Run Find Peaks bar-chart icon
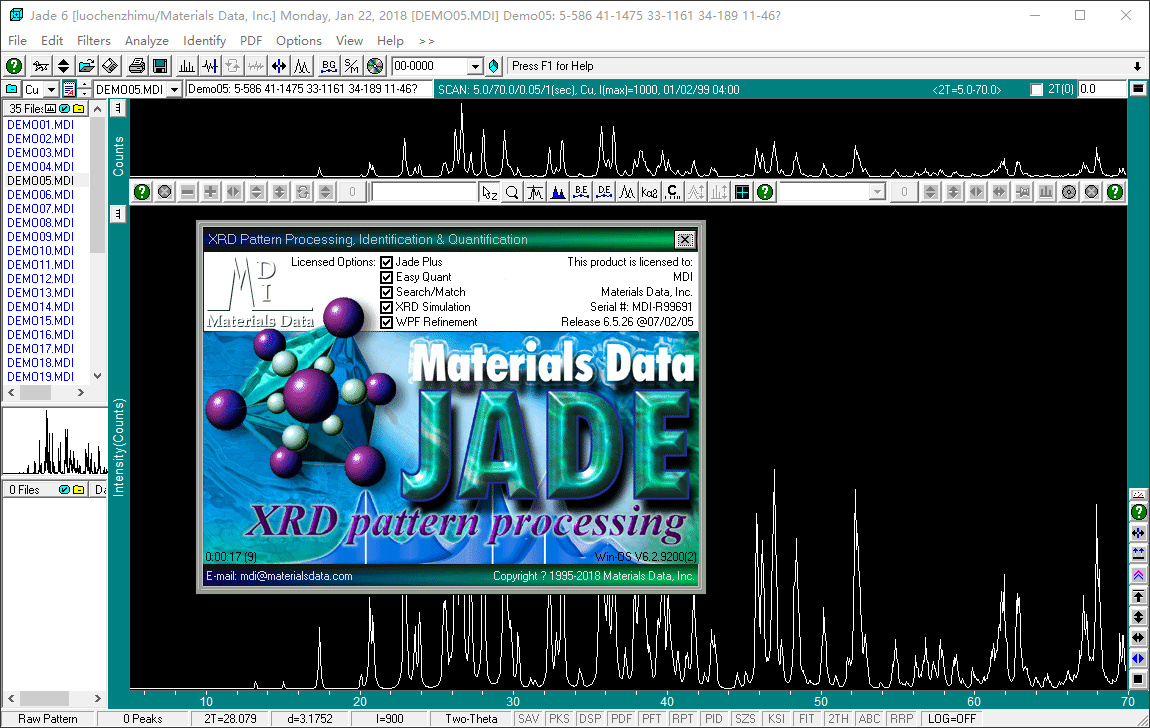Screen dimensions: 1150x728 187,66
